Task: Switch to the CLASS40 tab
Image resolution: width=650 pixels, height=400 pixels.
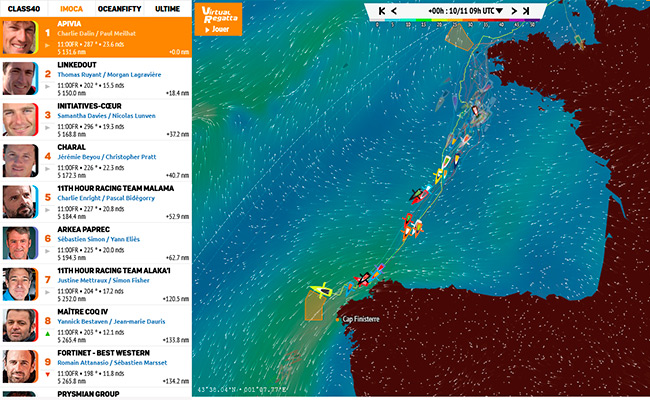Action: (x=22, y=9)
